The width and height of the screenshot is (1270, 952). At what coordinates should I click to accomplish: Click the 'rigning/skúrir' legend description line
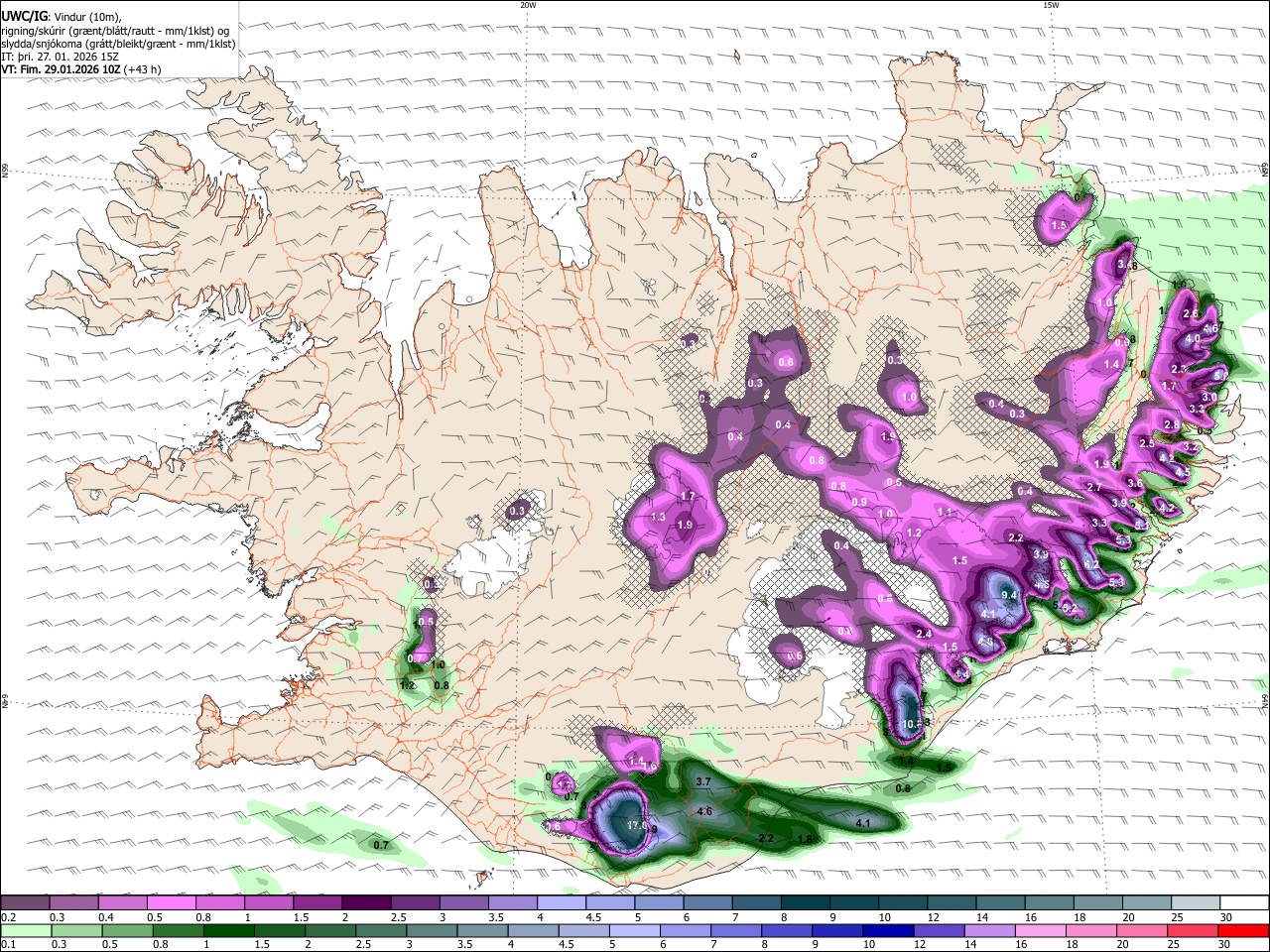tap(115, 31)
